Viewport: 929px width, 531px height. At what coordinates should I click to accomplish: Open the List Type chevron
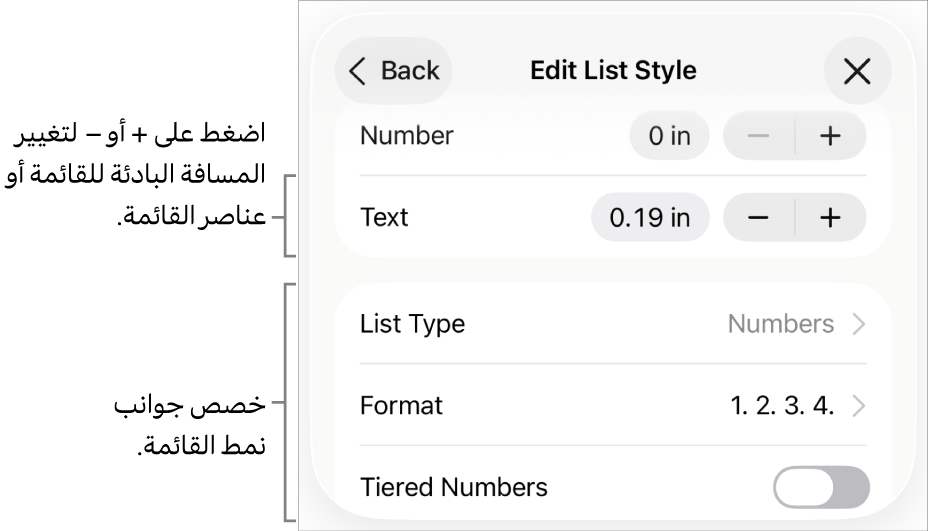click(858, 324)
